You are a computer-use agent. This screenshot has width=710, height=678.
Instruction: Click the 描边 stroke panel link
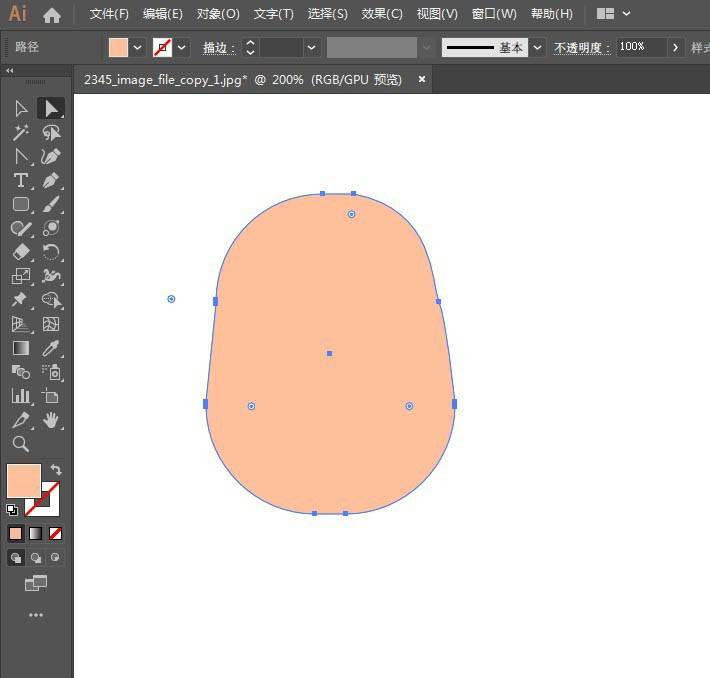click(219, 47)
